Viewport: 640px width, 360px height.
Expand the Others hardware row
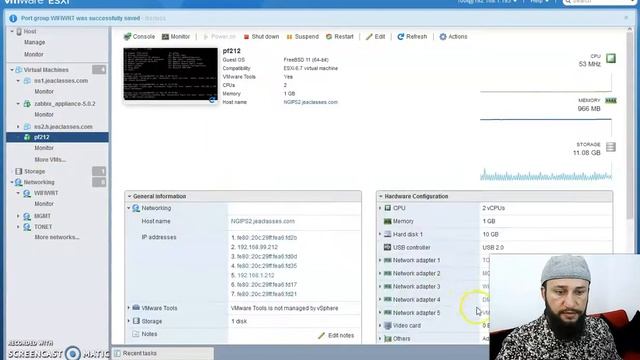[x=380, y=338]
